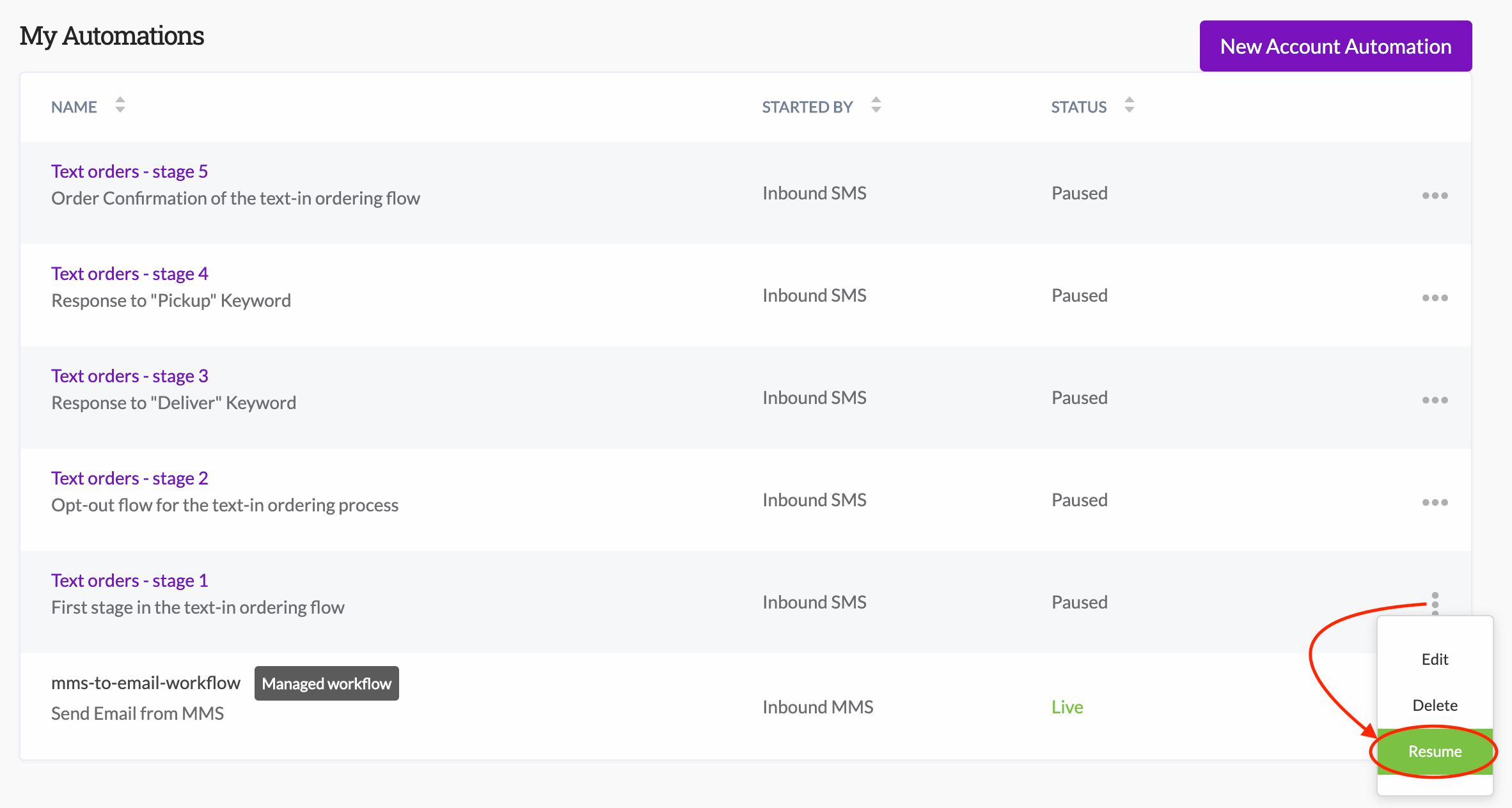Close the vertical dots menu for stage 1
Screen dimensions: 1512x808
1435,602
